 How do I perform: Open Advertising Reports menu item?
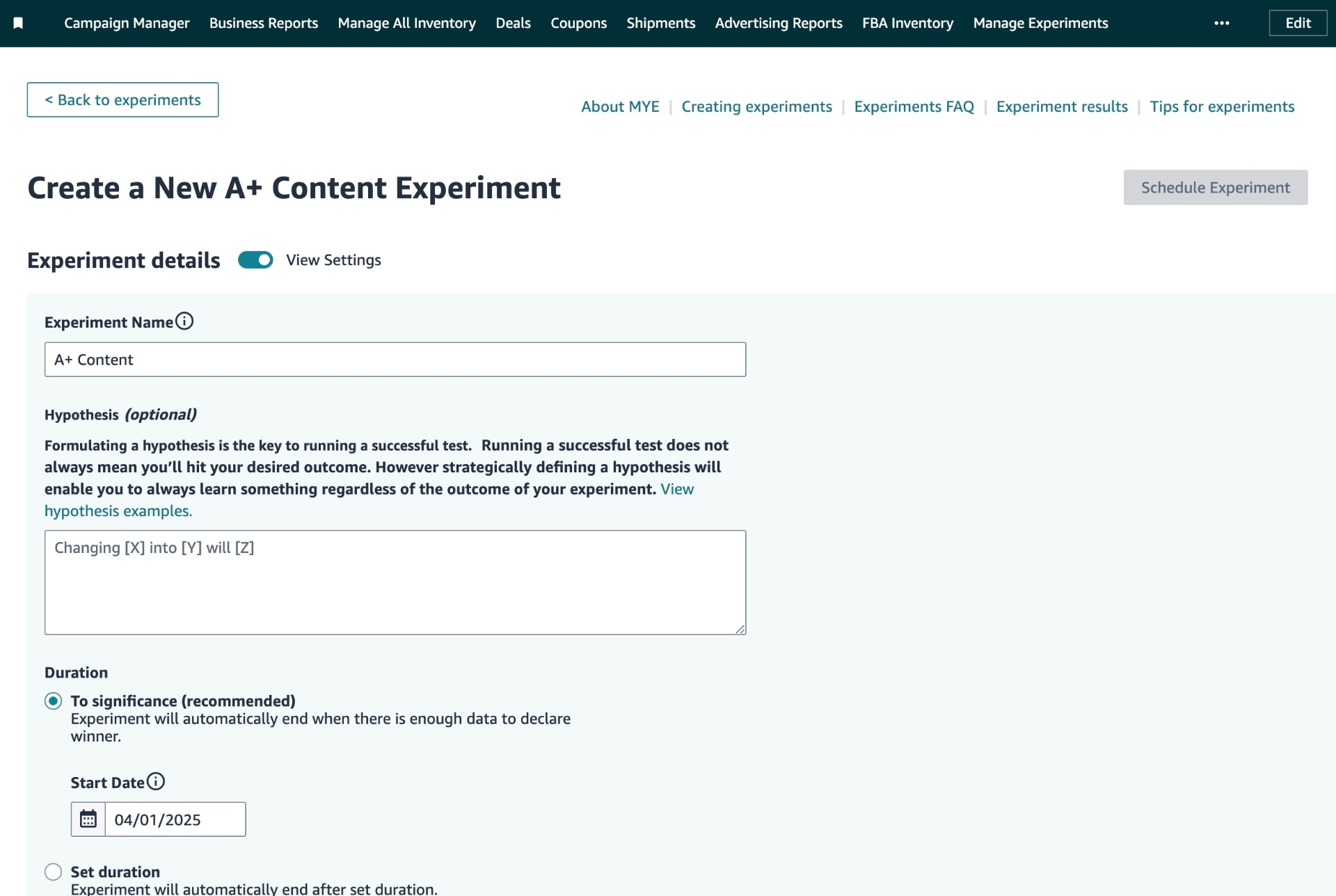click(x=778, y=24)
